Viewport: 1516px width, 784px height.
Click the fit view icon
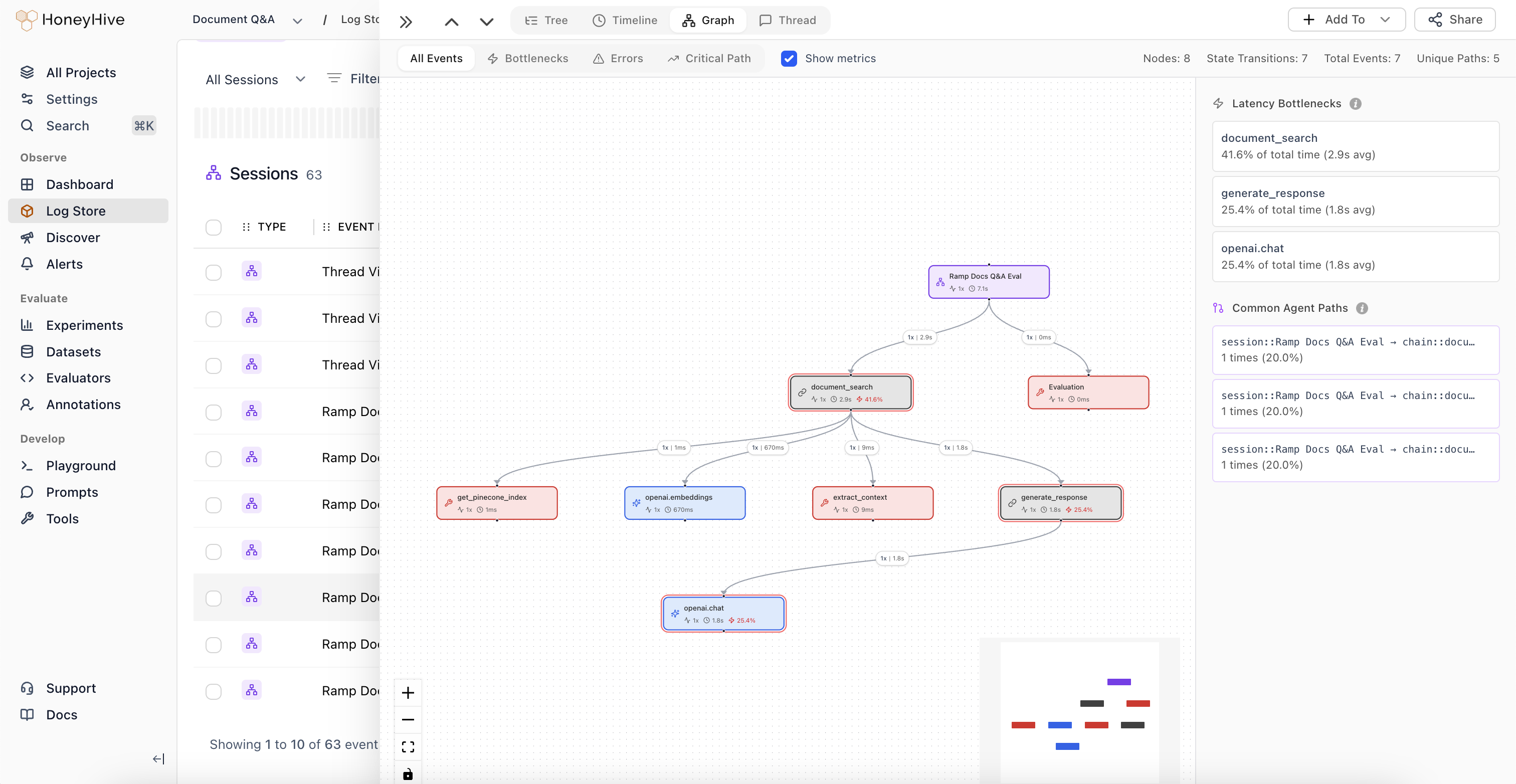[x=408, y=747]
